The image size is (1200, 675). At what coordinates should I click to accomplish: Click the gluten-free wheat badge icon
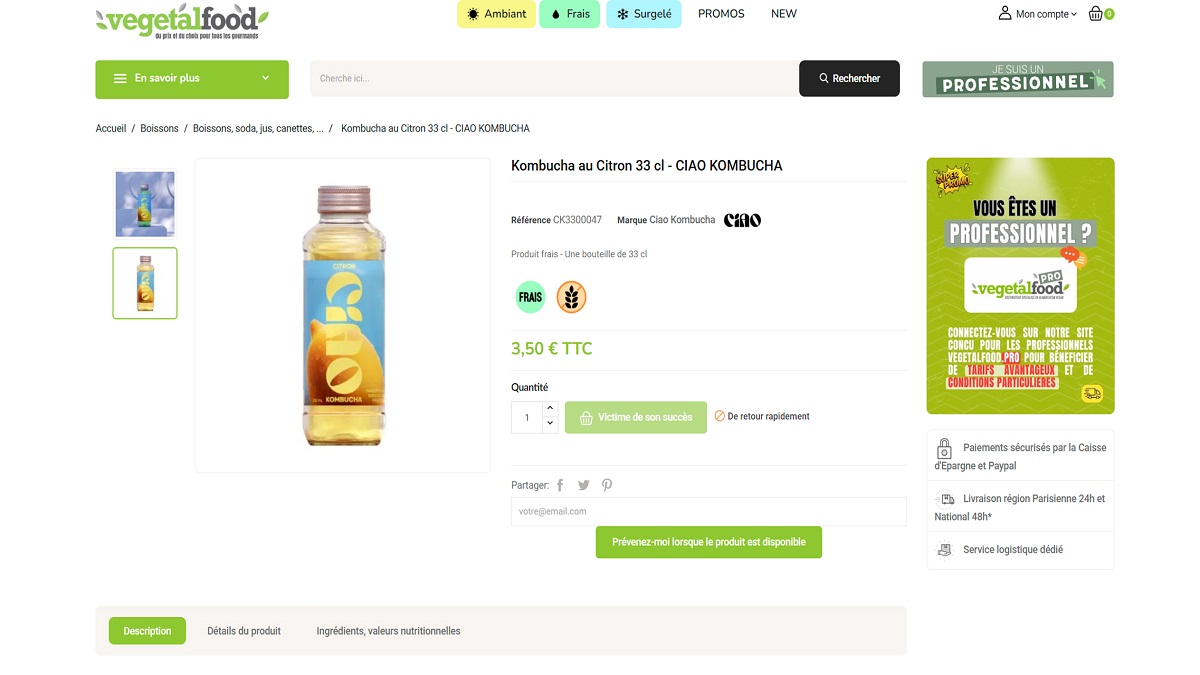(x=571, y=297)
